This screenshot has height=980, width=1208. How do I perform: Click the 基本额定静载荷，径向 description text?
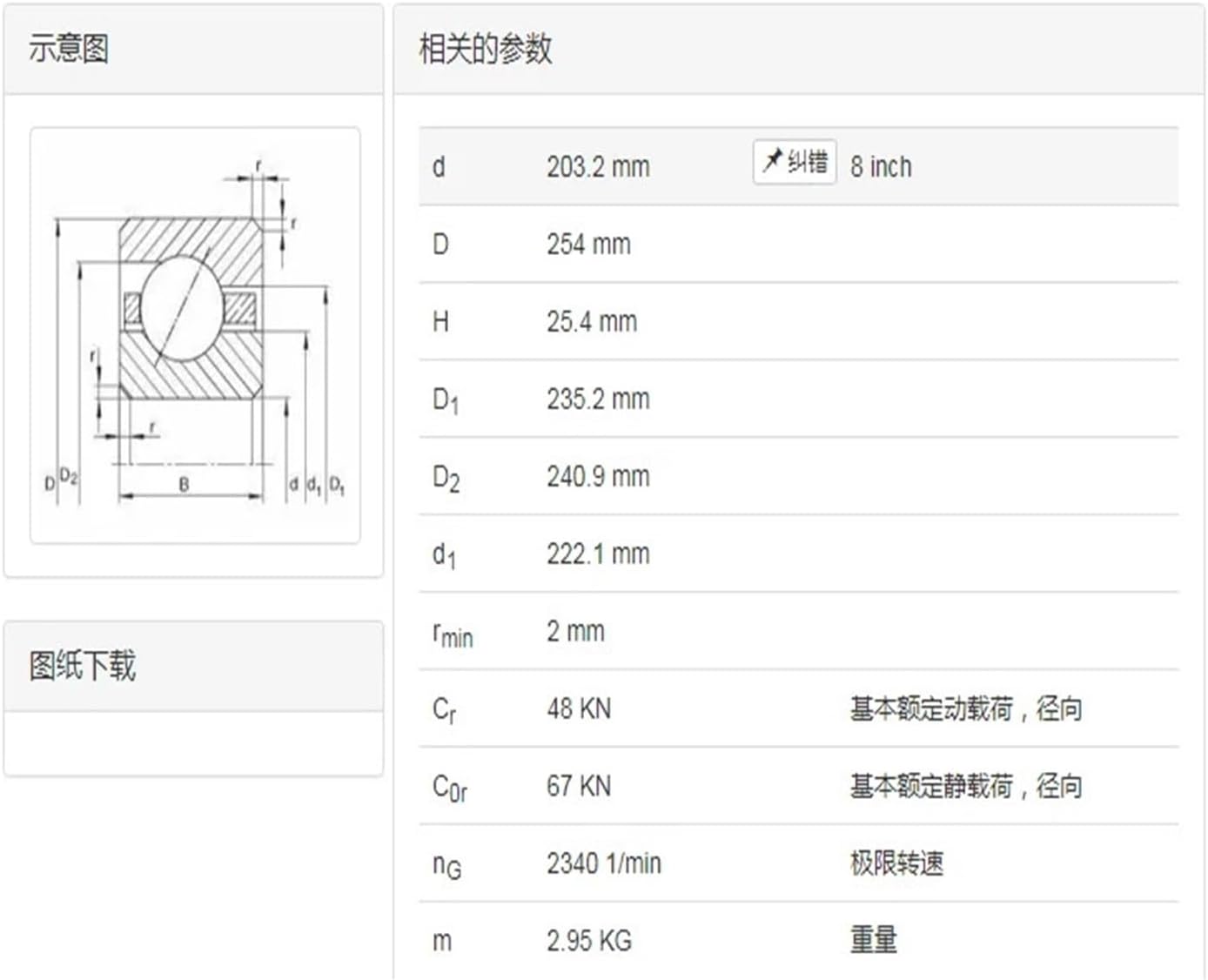tap(936, 786)
